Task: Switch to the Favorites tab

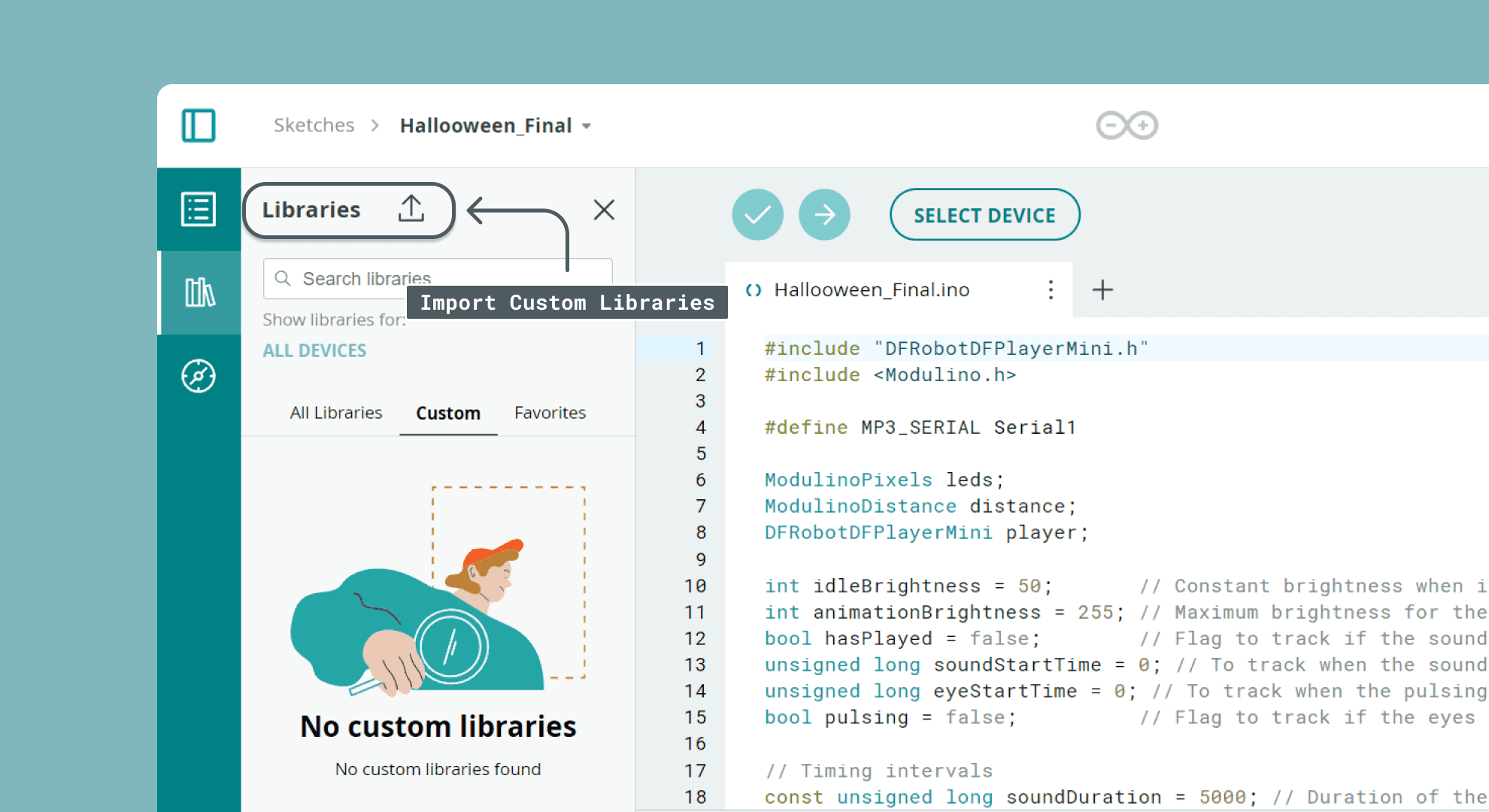Action: (x=550, y=412)
